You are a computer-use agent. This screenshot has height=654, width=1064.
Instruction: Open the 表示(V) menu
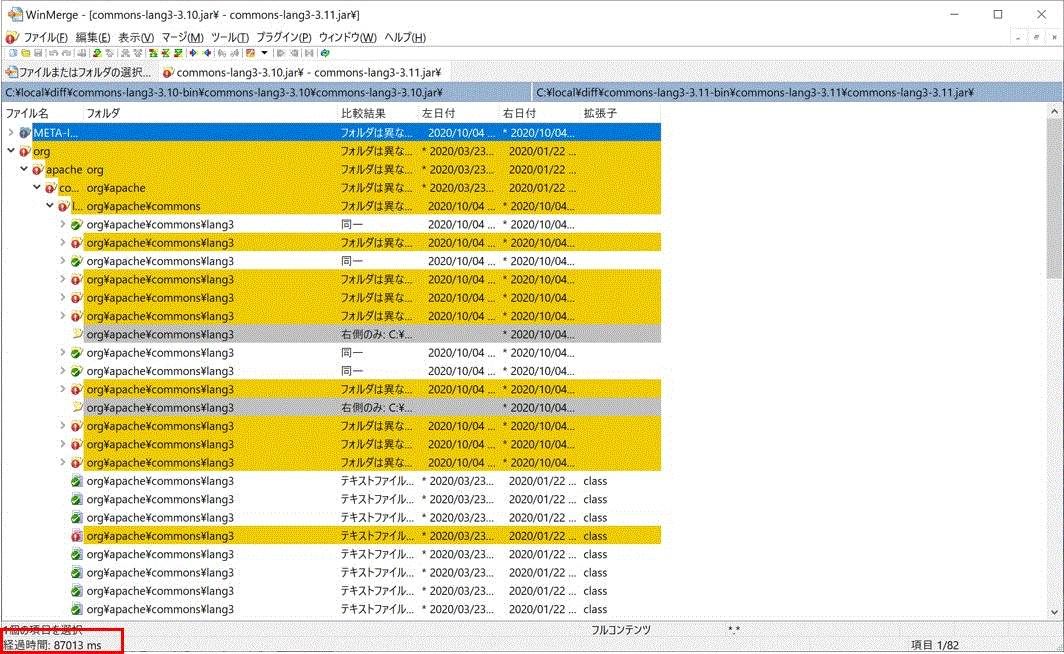136,37
